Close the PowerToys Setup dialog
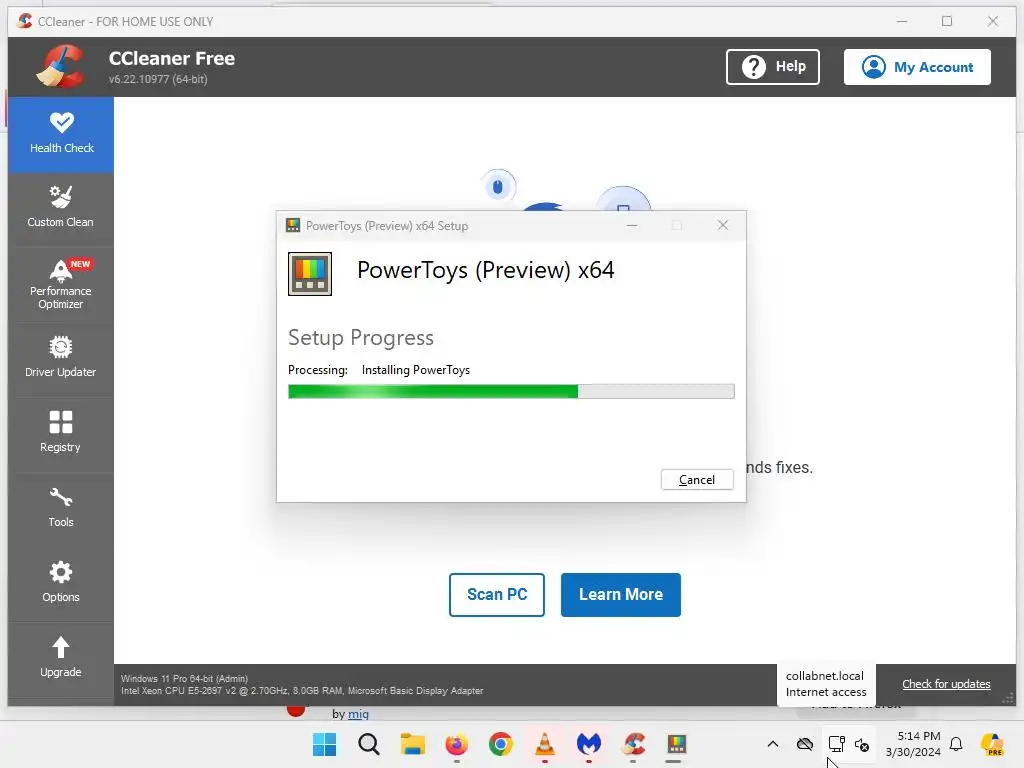 point(722,225)
